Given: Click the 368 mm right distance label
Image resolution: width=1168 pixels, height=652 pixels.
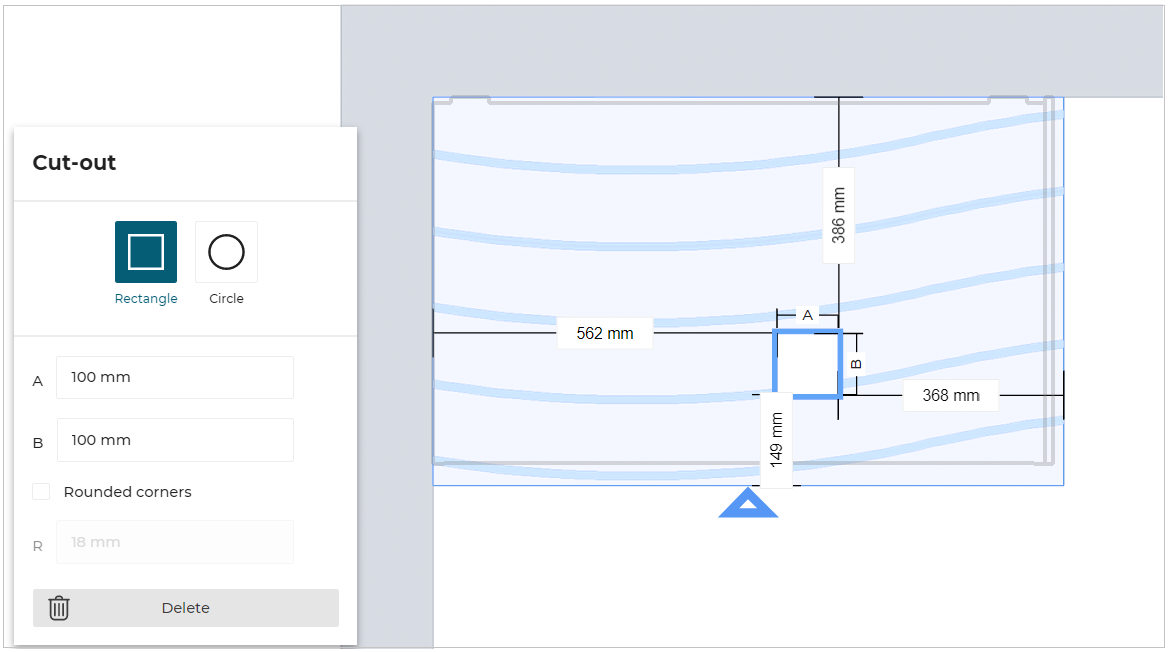Looking at the screenshot, I should (950, 395).
